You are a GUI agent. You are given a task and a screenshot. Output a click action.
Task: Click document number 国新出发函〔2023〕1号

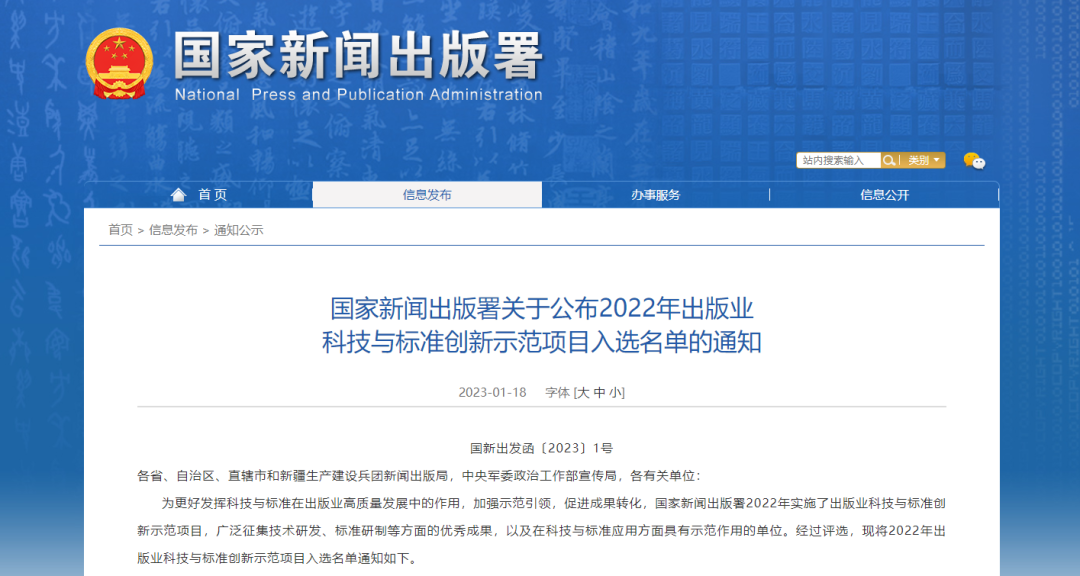[x=541, y=449]
